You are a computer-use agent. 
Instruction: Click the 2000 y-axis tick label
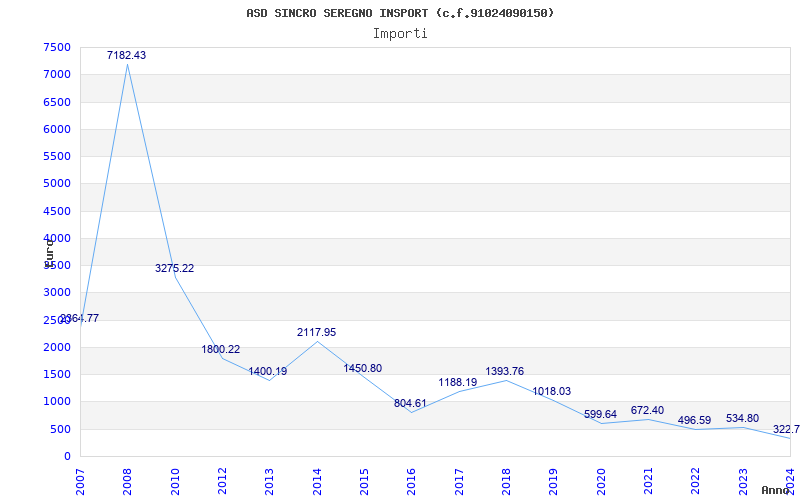pos(57,347)
